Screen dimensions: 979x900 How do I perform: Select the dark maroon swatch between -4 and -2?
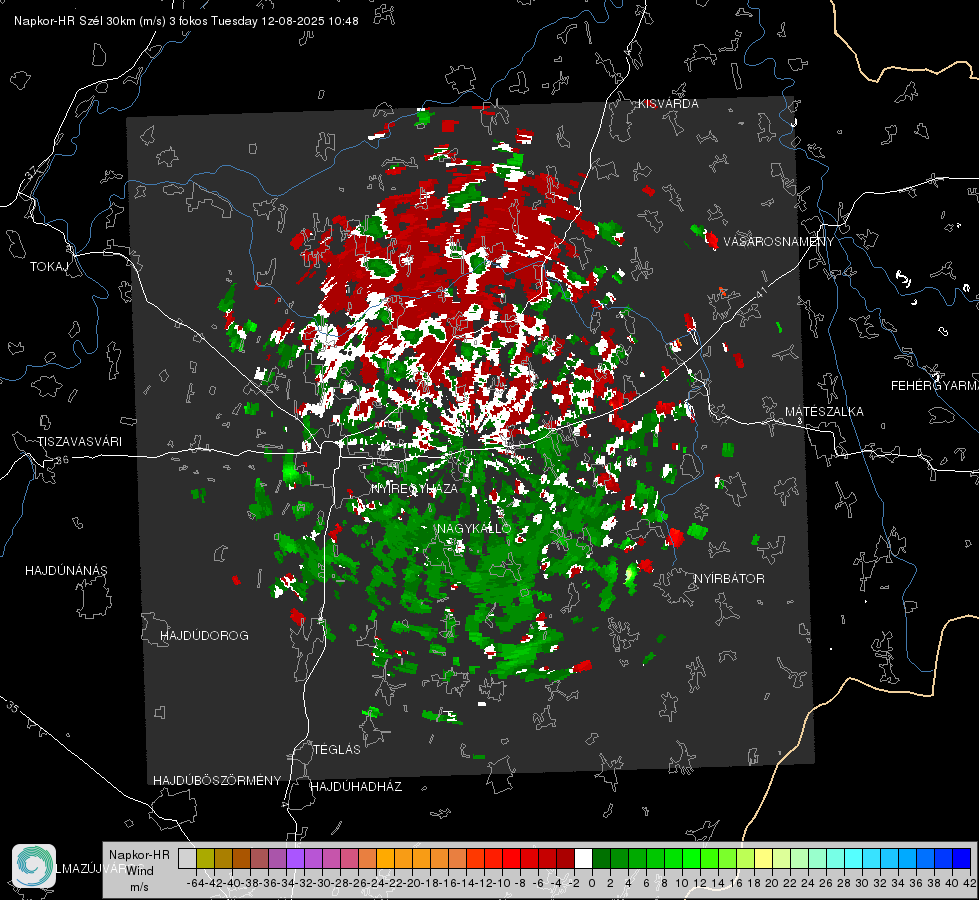[565, 859]
